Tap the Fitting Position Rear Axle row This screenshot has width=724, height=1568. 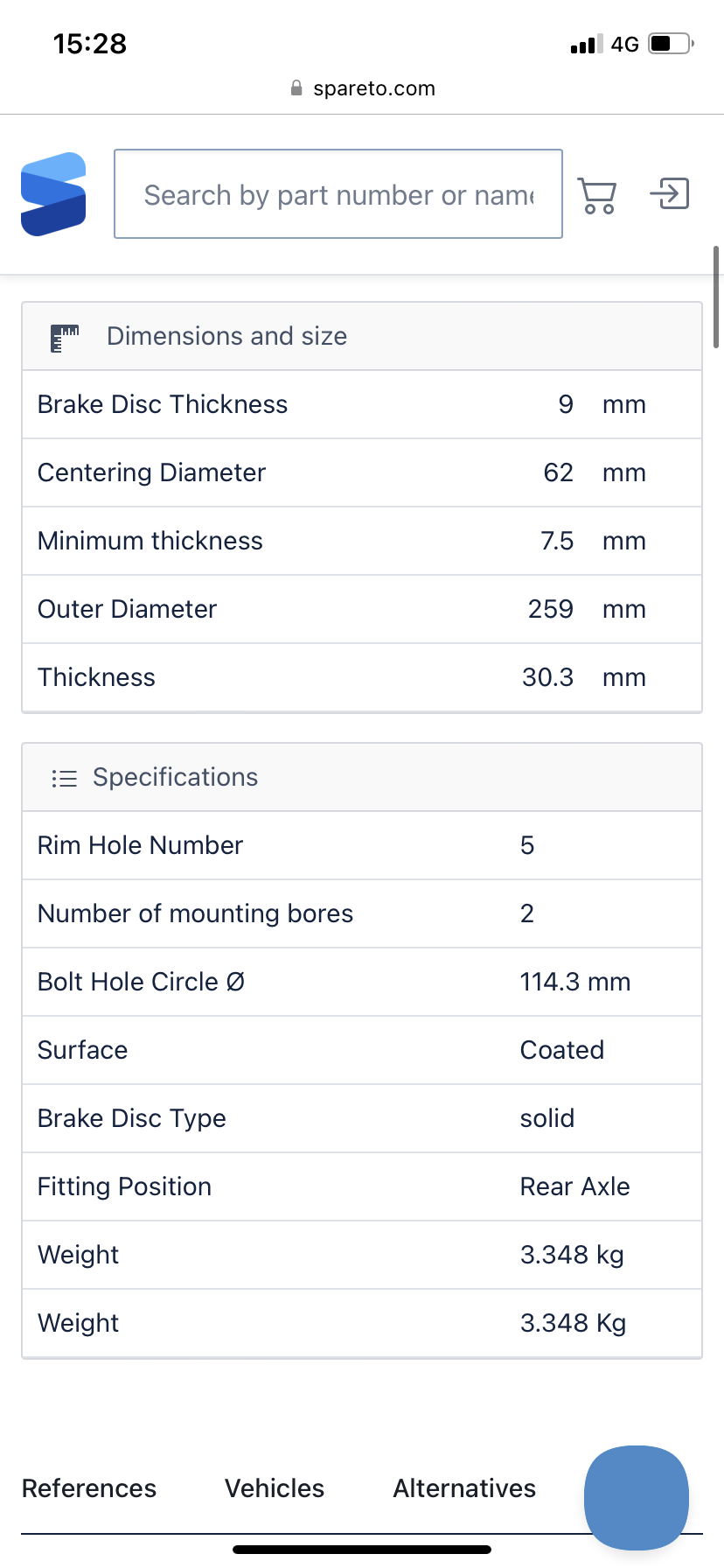(x=362, y=1186)
